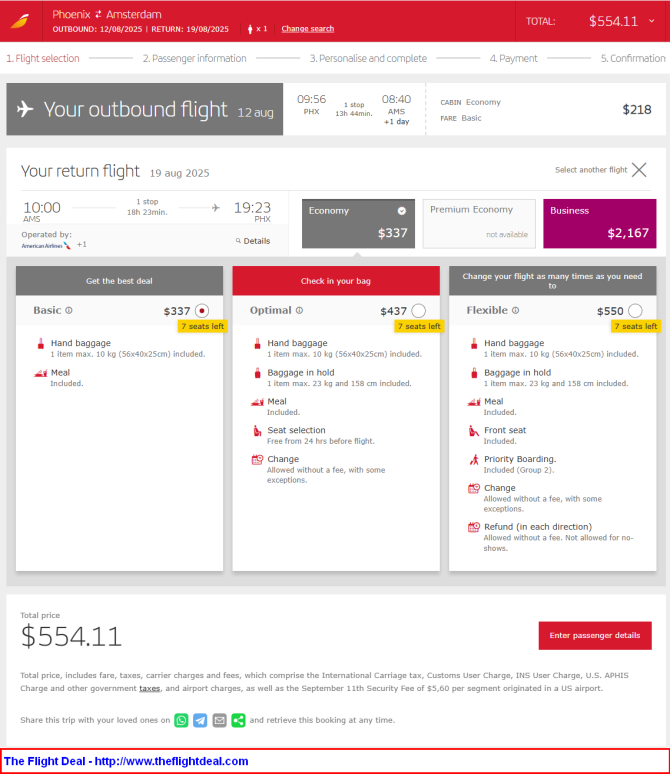
Task: Open the Change search link
Action: 308,29
